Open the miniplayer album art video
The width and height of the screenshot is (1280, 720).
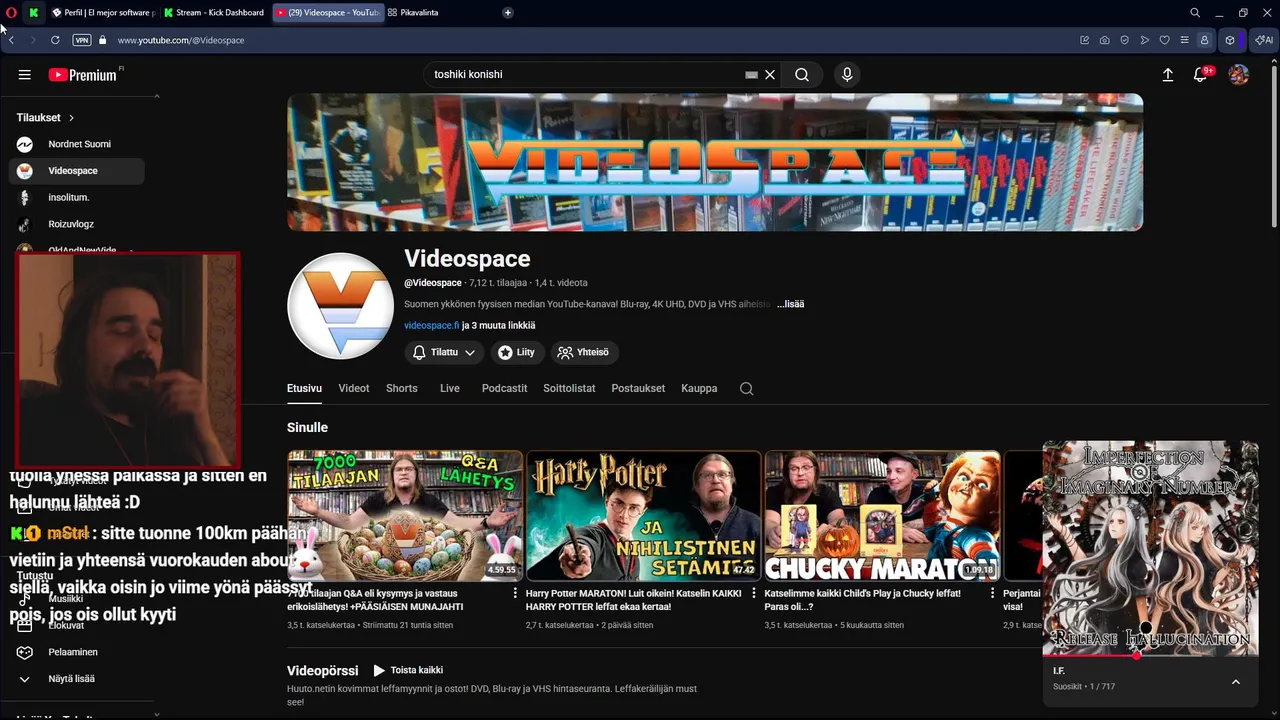coord(1150,548)
